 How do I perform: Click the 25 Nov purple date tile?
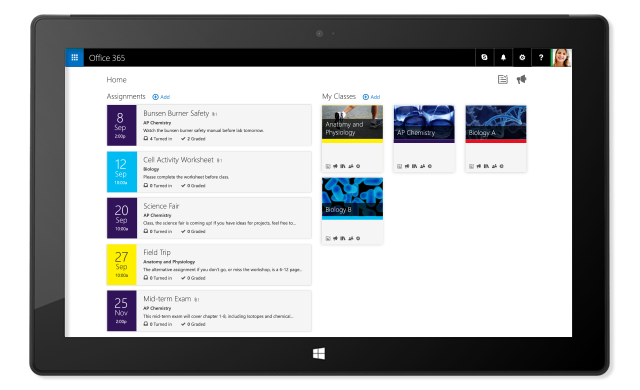(122, 310)
